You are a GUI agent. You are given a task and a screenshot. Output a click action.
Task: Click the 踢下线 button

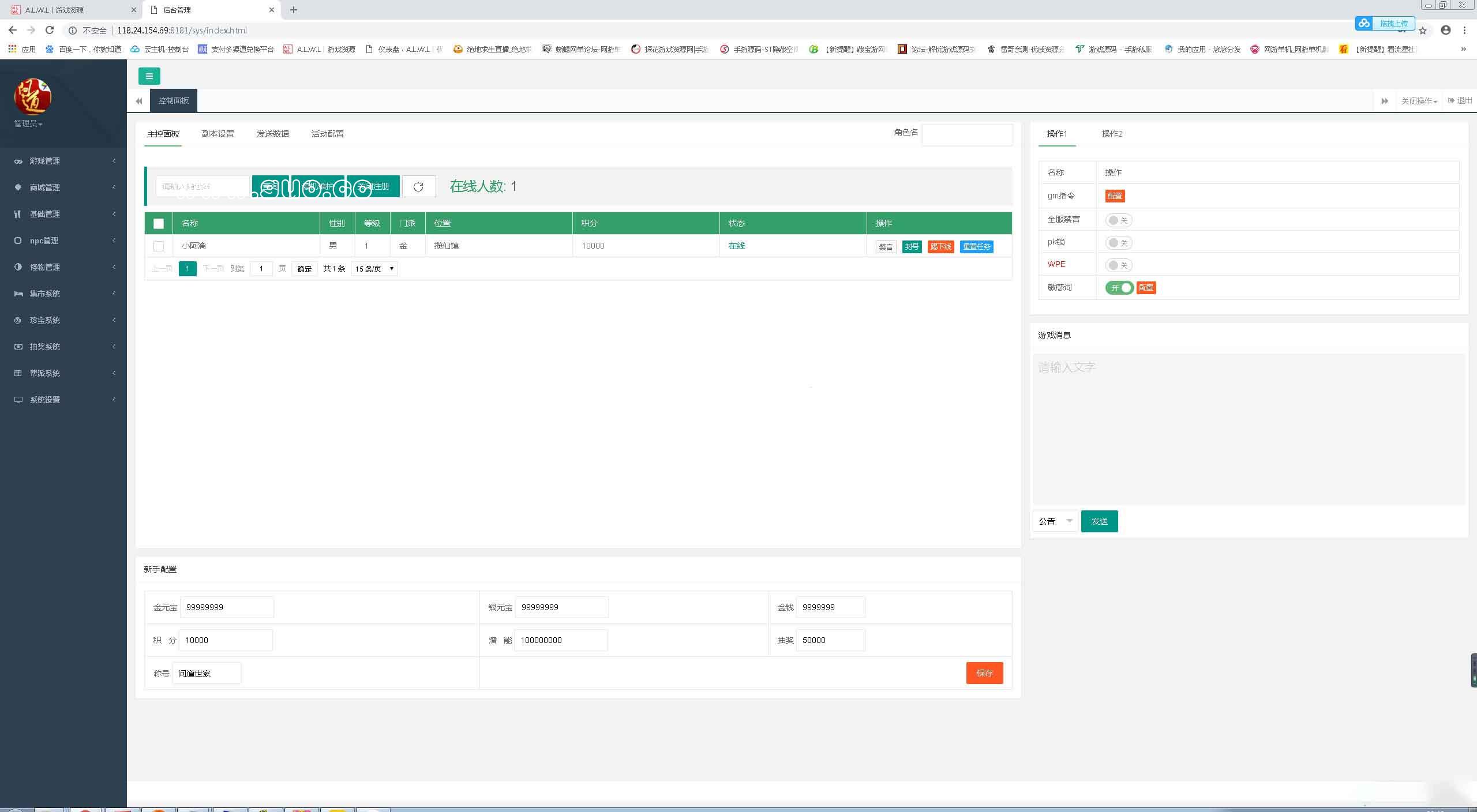coord(940,247)
